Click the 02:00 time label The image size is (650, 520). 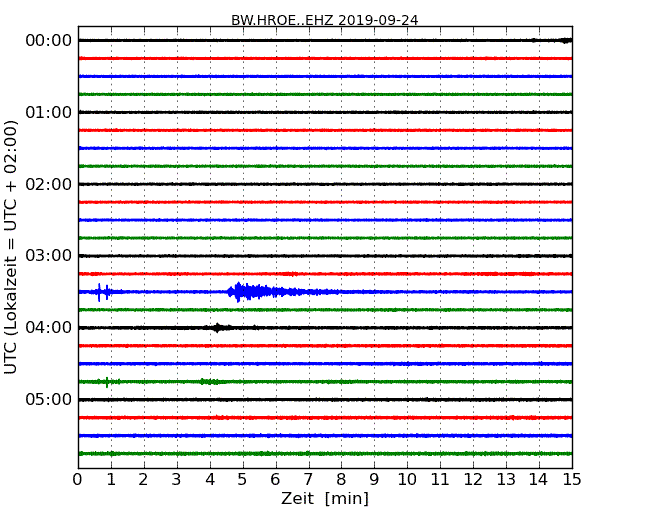tap(49, 184)
